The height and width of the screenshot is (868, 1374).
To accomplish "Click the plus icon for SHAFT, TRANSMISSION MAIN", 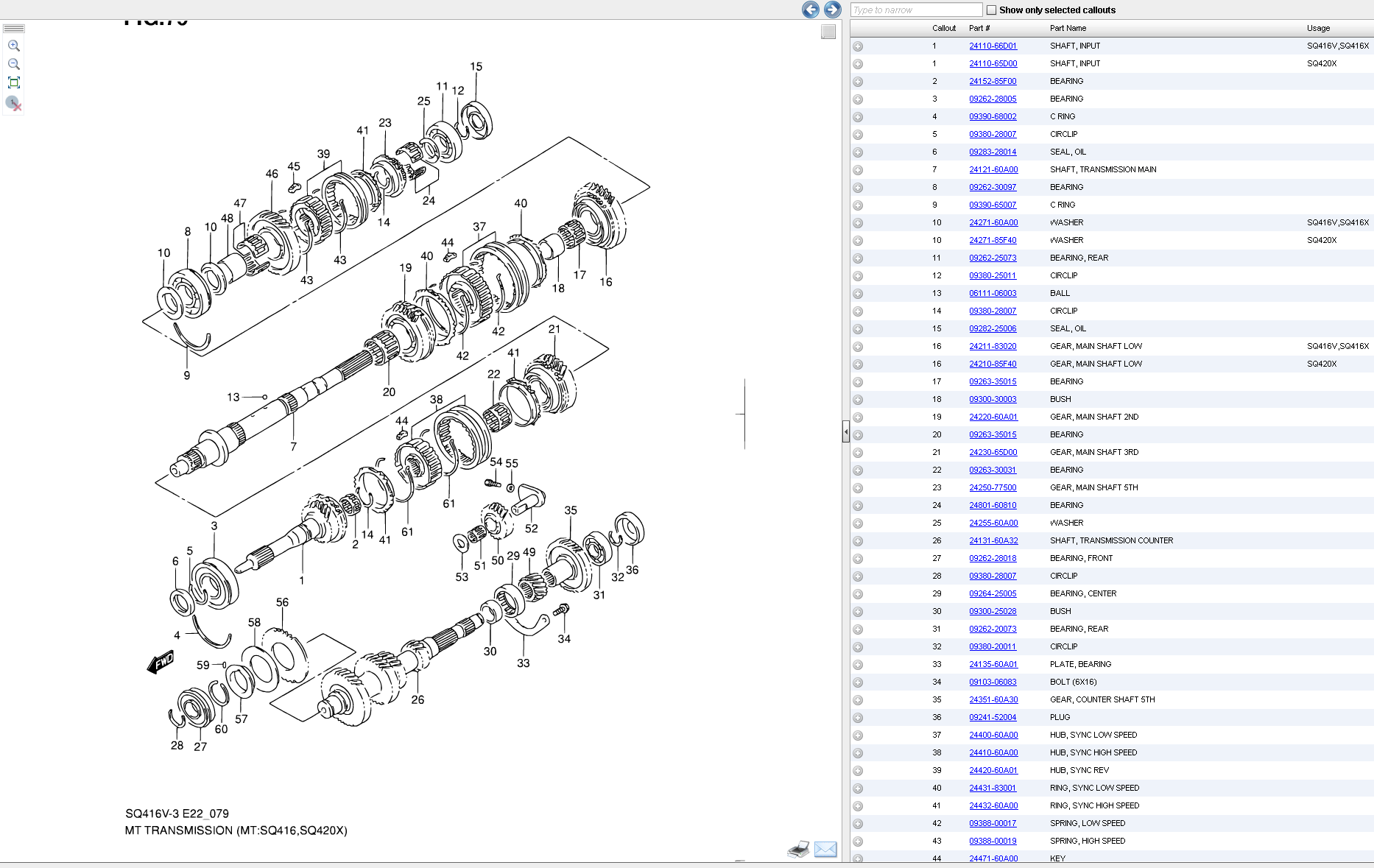I will tap(858, 170).
